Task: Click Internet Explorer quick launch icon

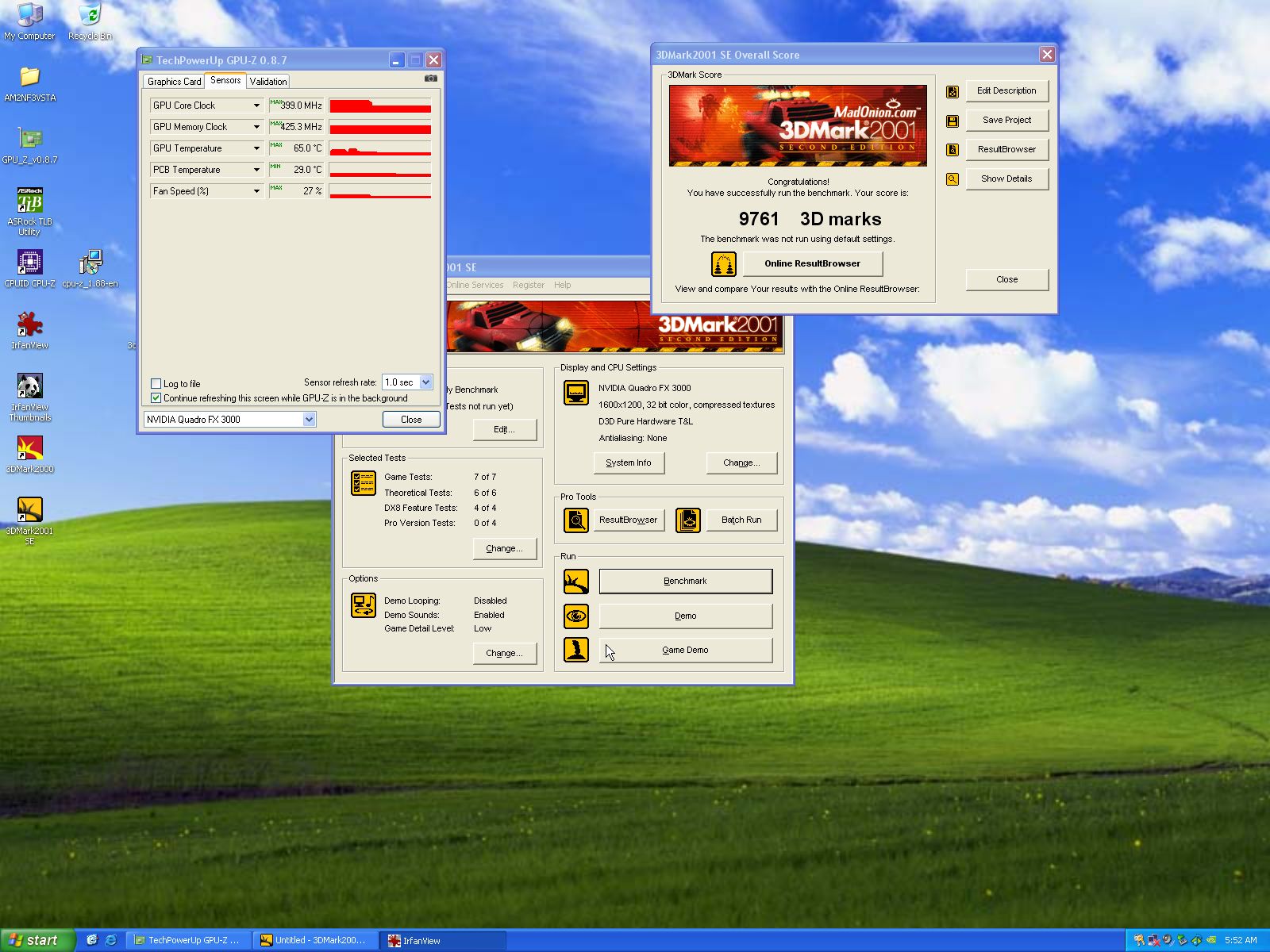Action: pos(111,940)
